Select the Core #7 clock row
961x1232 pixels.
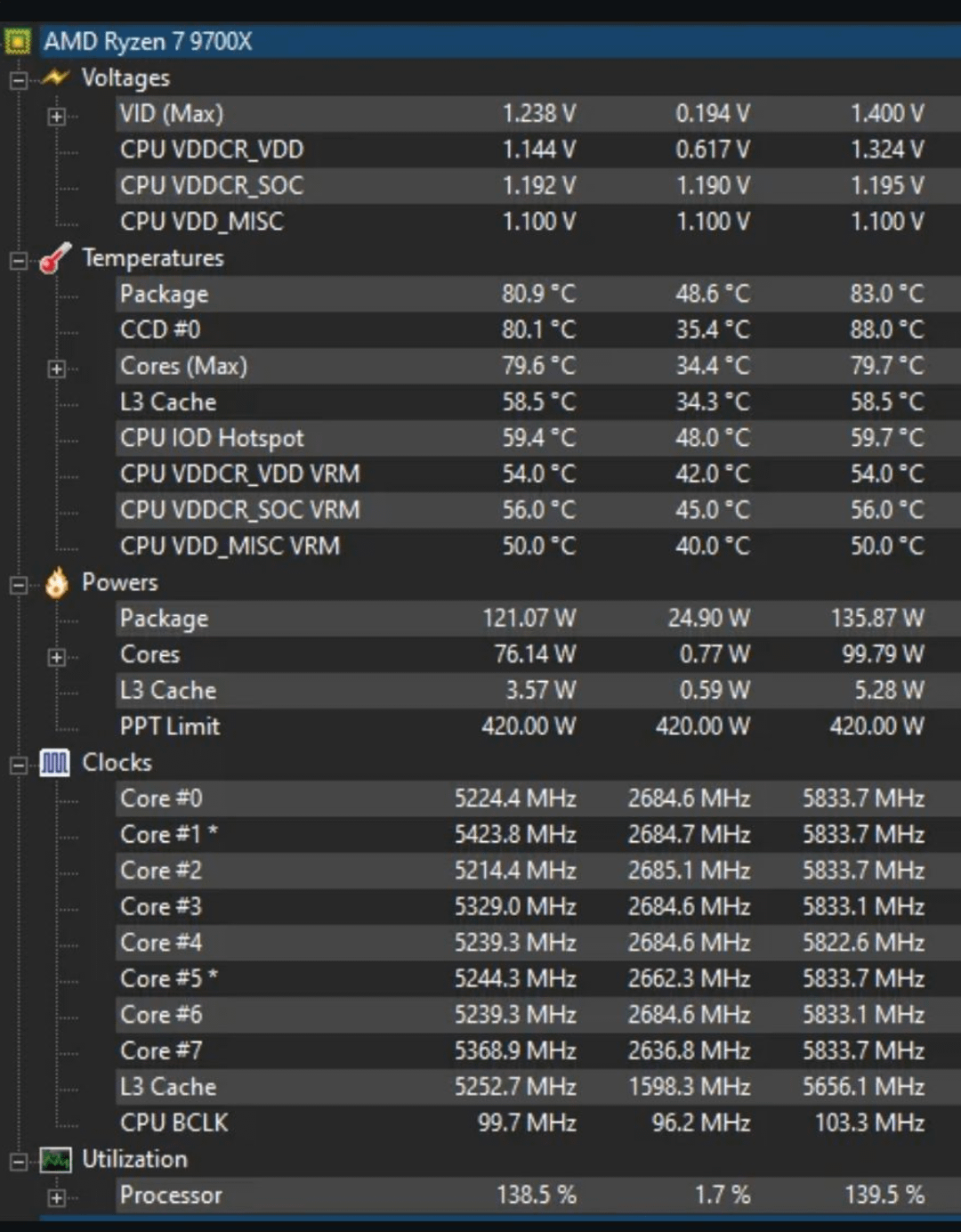(538, 1050)
